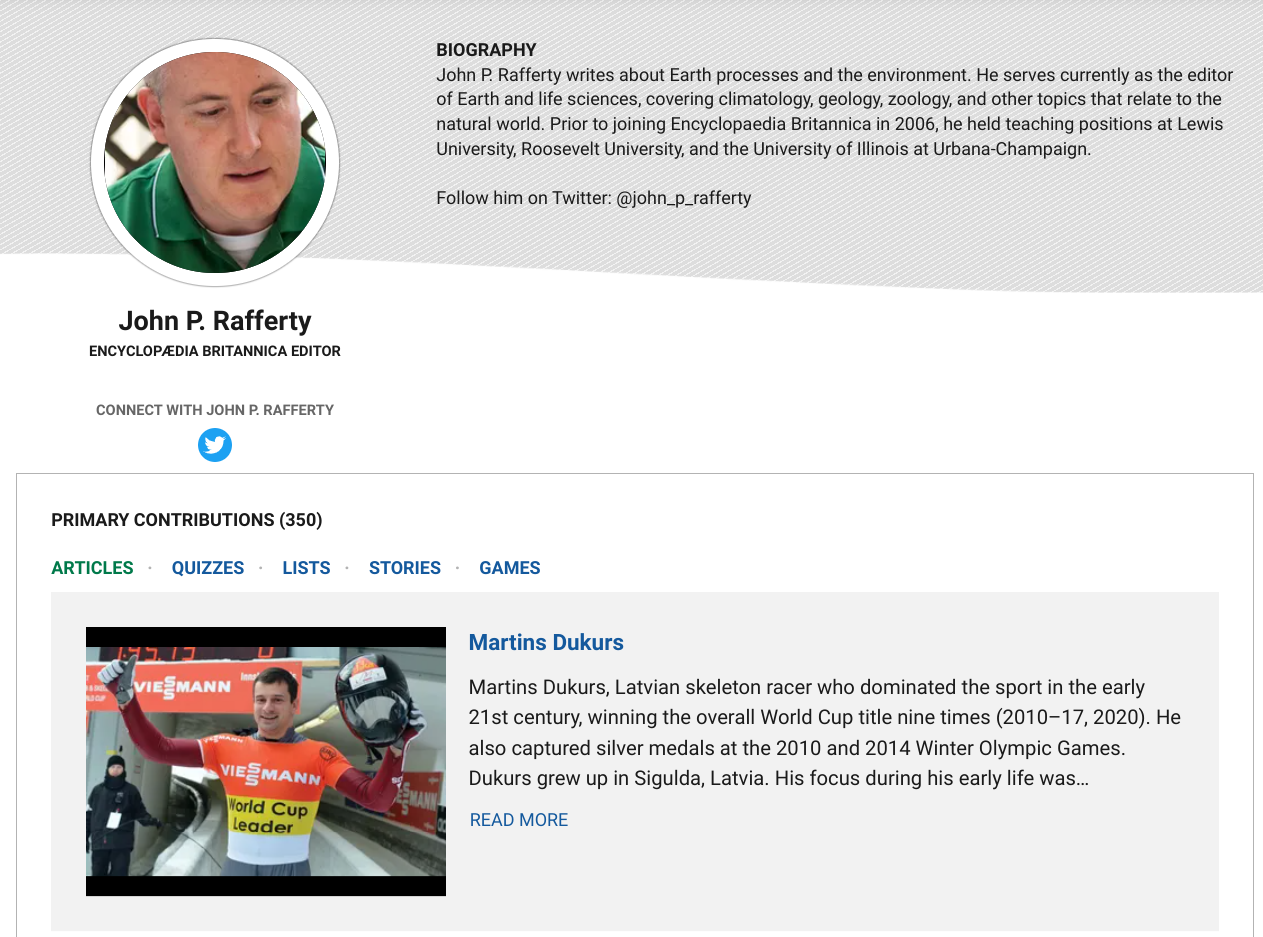Click the Encyclopædia Britannica Editor subtitle
The width and height of the screenshot is (1263, 937).
215,351
